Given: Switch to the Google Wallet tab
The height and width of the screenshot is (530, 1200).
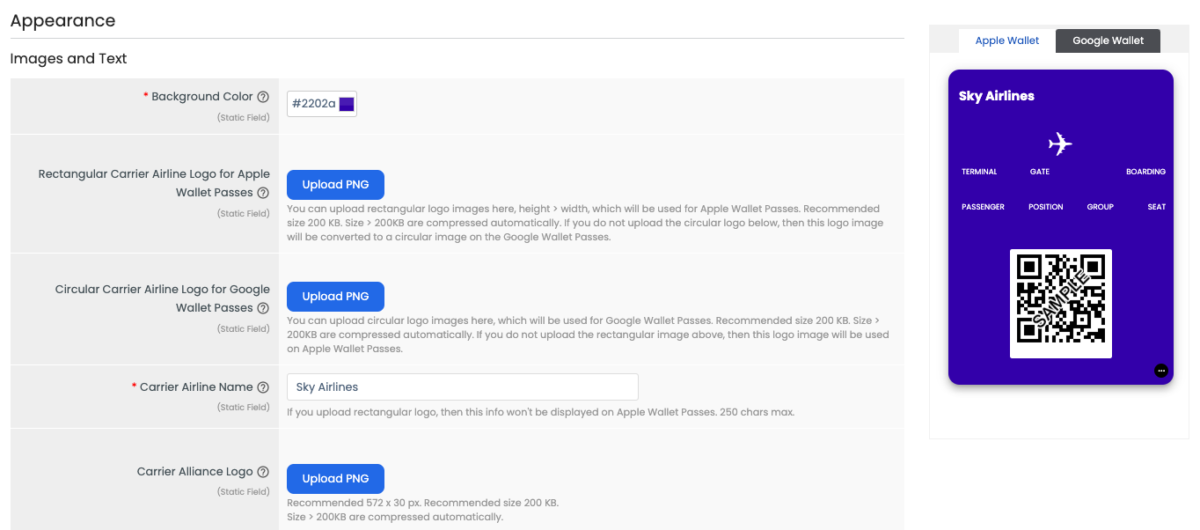Looking at the screenshot, I should tap(1108, 41).
